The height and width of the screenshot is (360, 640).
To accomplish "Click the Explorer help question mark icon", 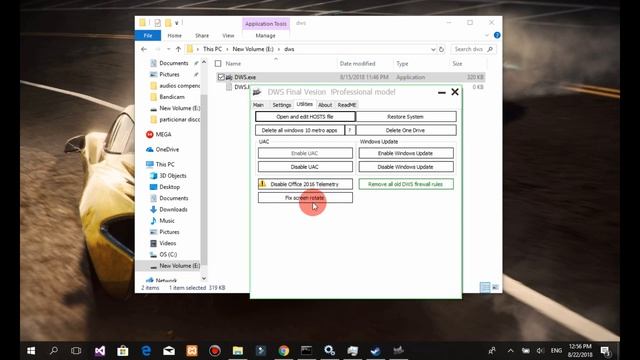I will (497, 36).
